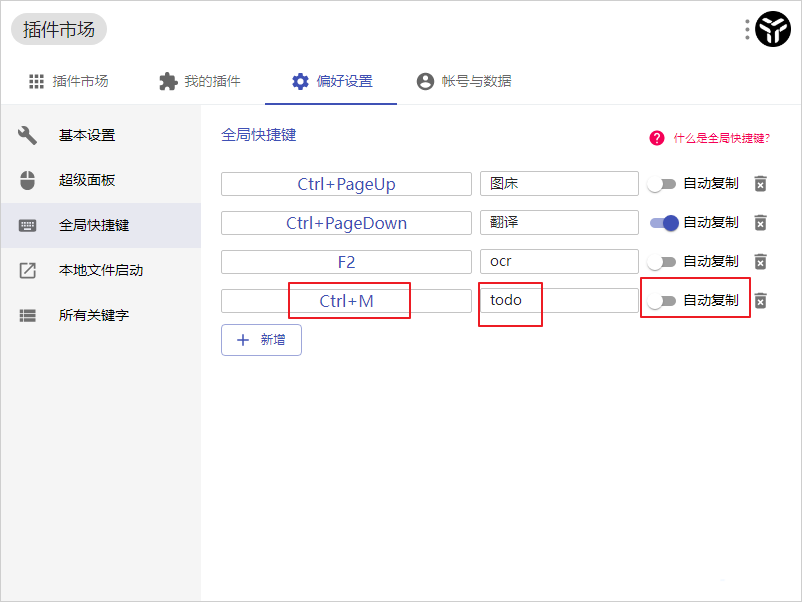Turn on 自动复制 for the todo shortcut
This screenshot has height=602, width=802.
pyautogui.click(x=662, y=301)
